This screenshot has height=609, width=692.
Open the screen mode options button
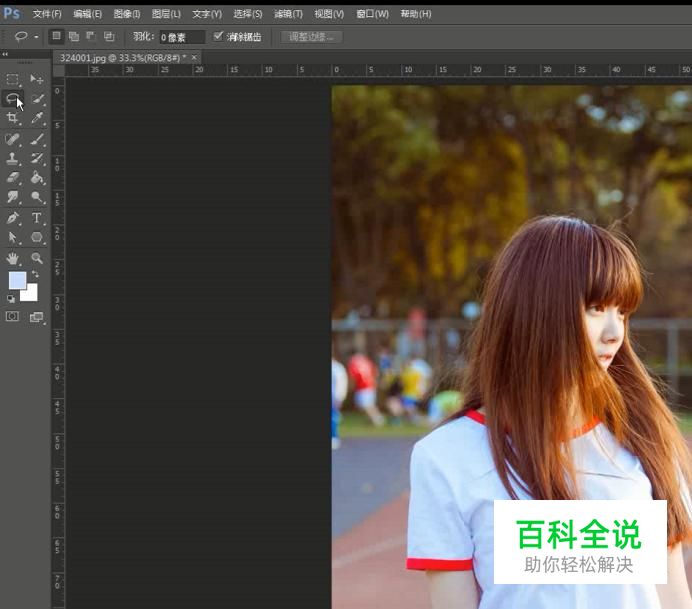coord(37,317)
